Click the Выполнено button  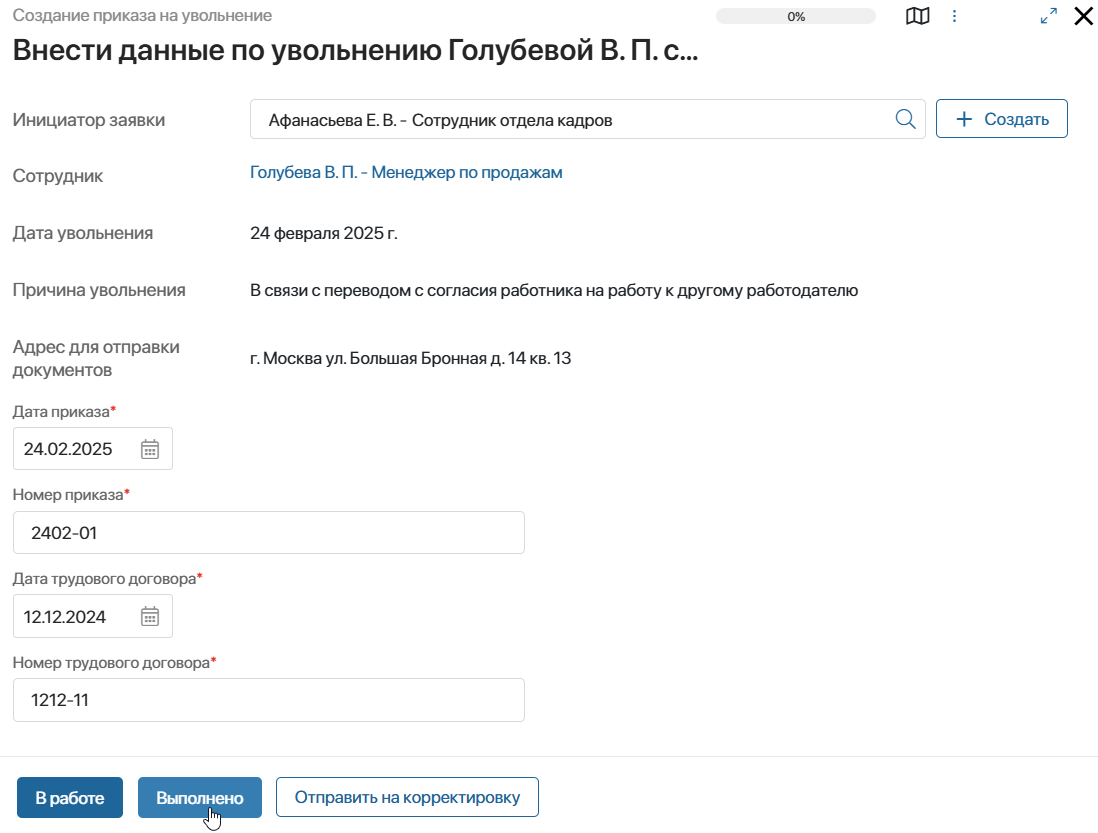coord(200,797)
